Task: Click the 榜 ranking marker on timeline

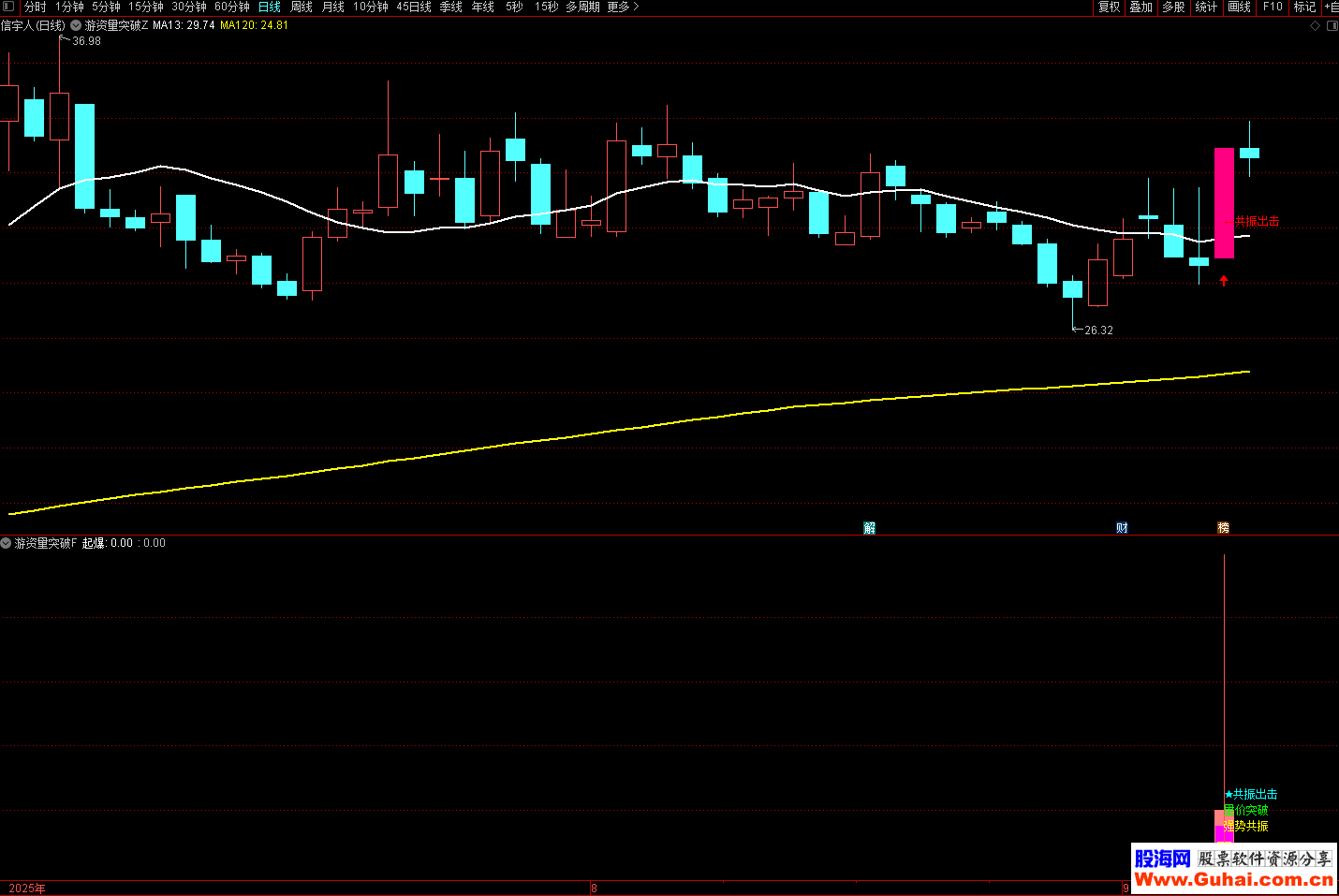Action: coord(1223,528)
